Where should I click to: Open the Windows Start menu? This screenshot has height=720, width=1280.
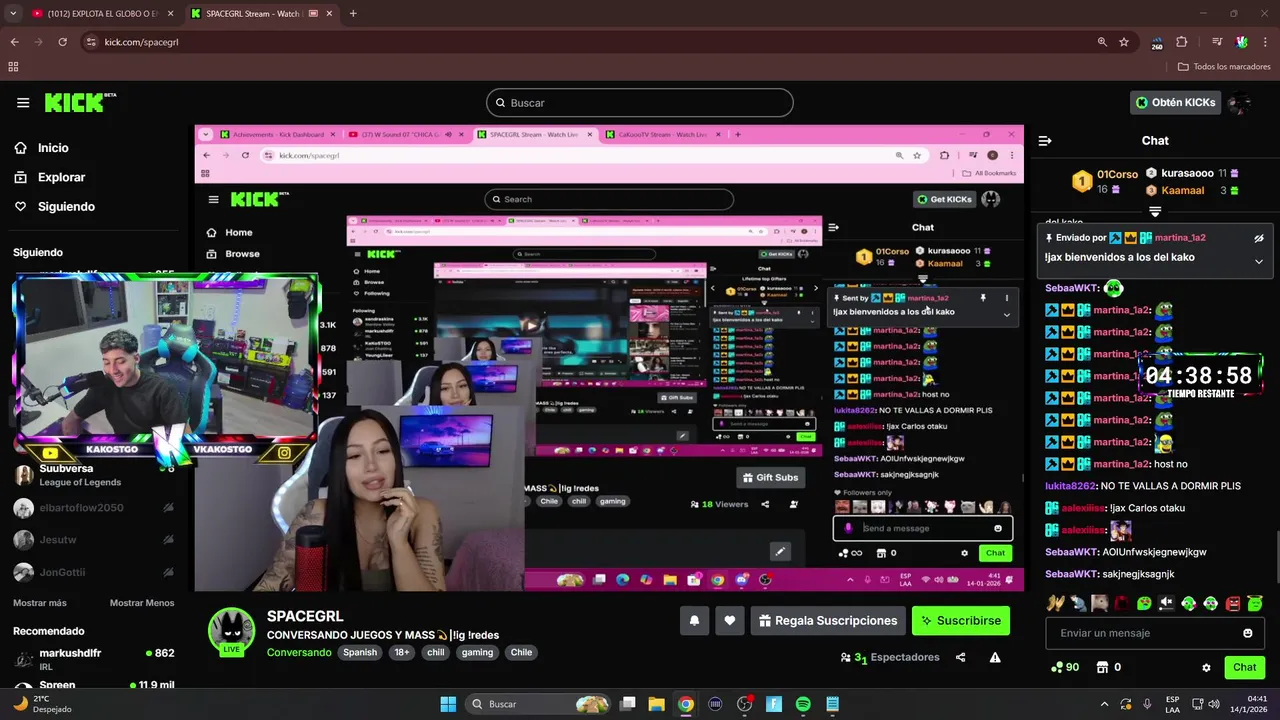448,704
